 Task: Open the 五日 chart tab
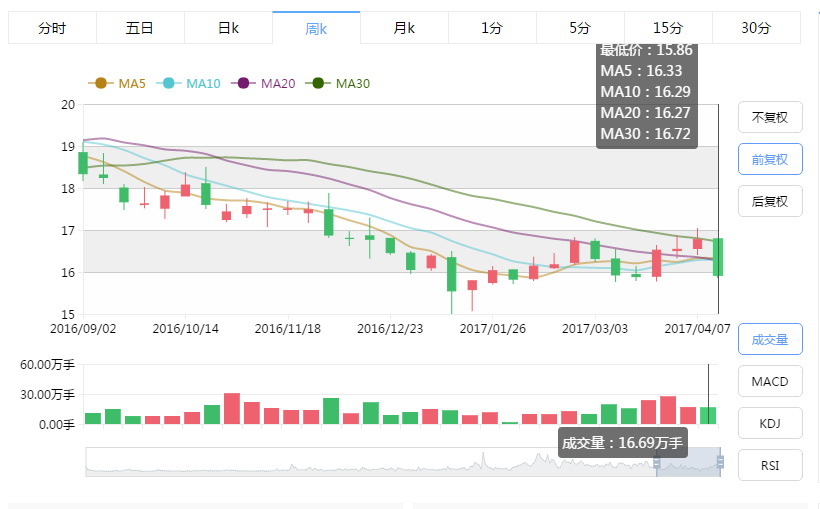[140, 28]
